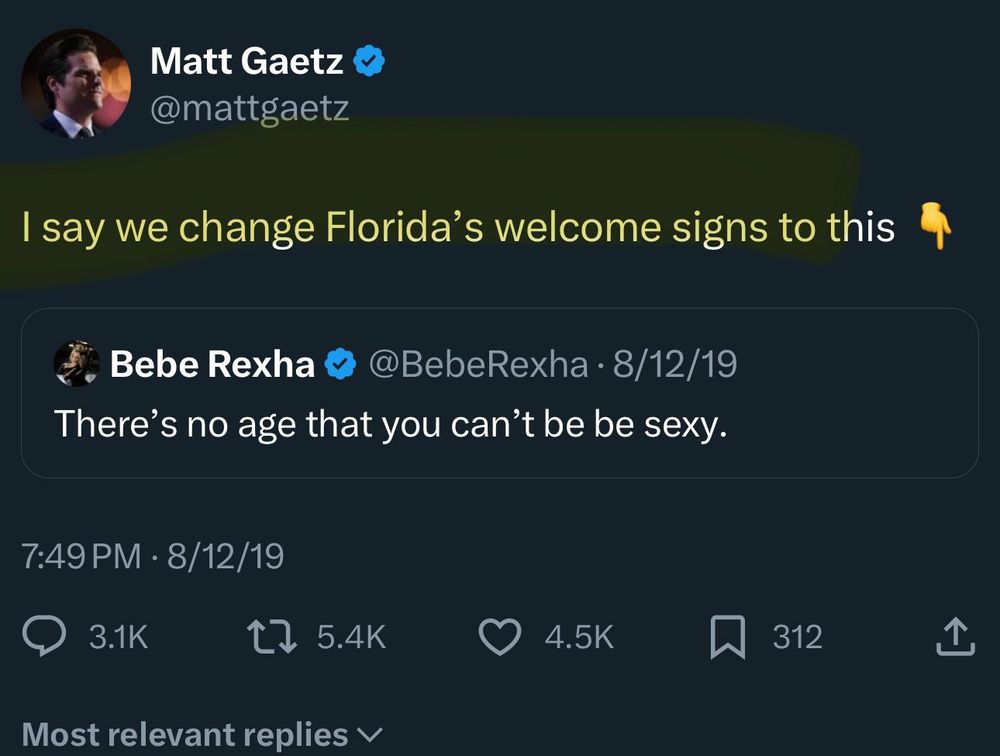Open the @BebeRexha handle in quoted tweet
Screen dimensions: 1000x756
(x=478, y=365)
